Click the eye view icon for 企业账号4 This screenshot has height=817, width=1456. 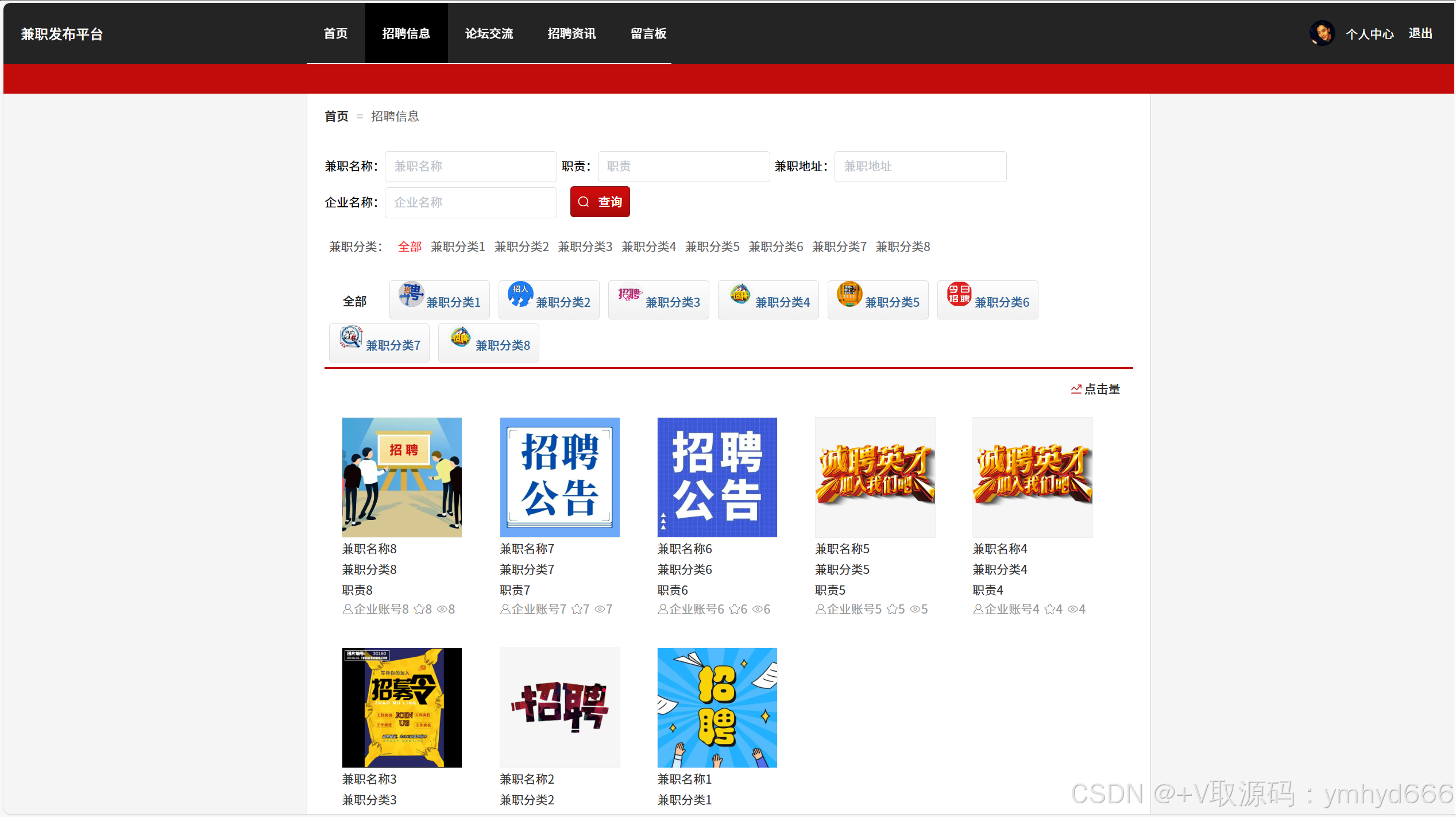(1072, 609)
